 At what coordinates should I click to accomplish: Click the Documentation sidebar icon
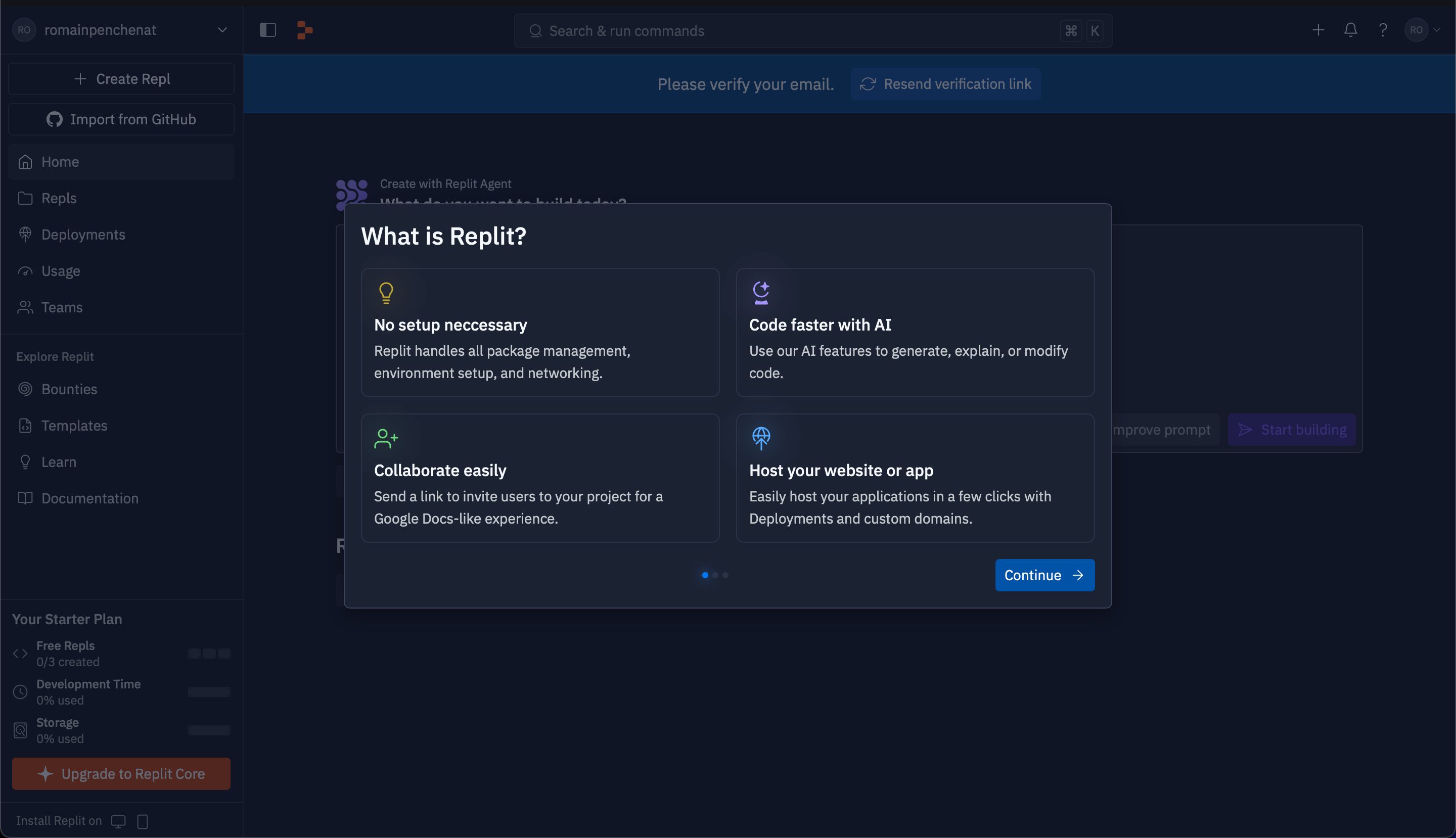coord(24,498)
